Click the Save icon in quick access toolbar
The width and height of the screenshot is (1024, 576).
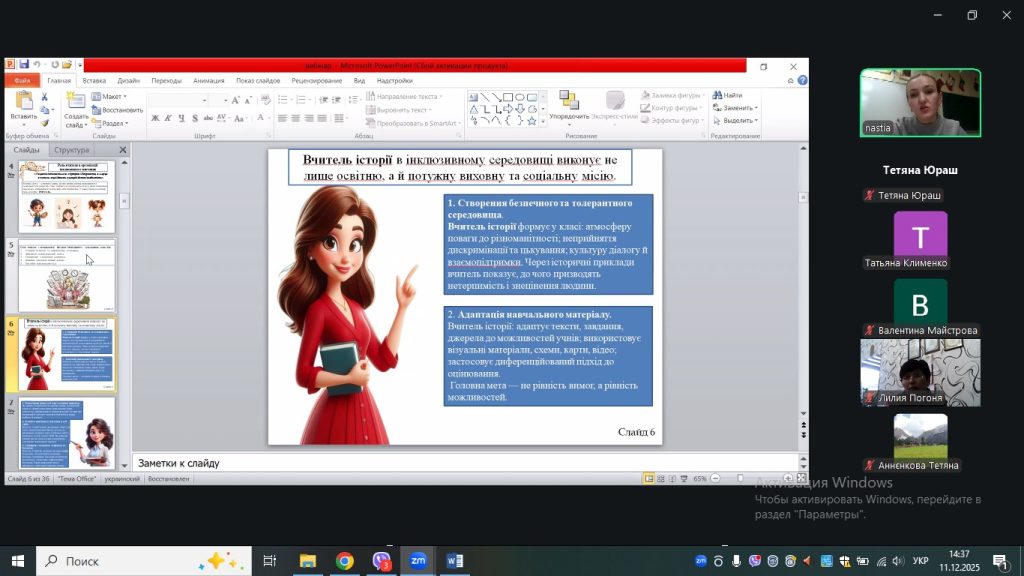click(23, 65)
